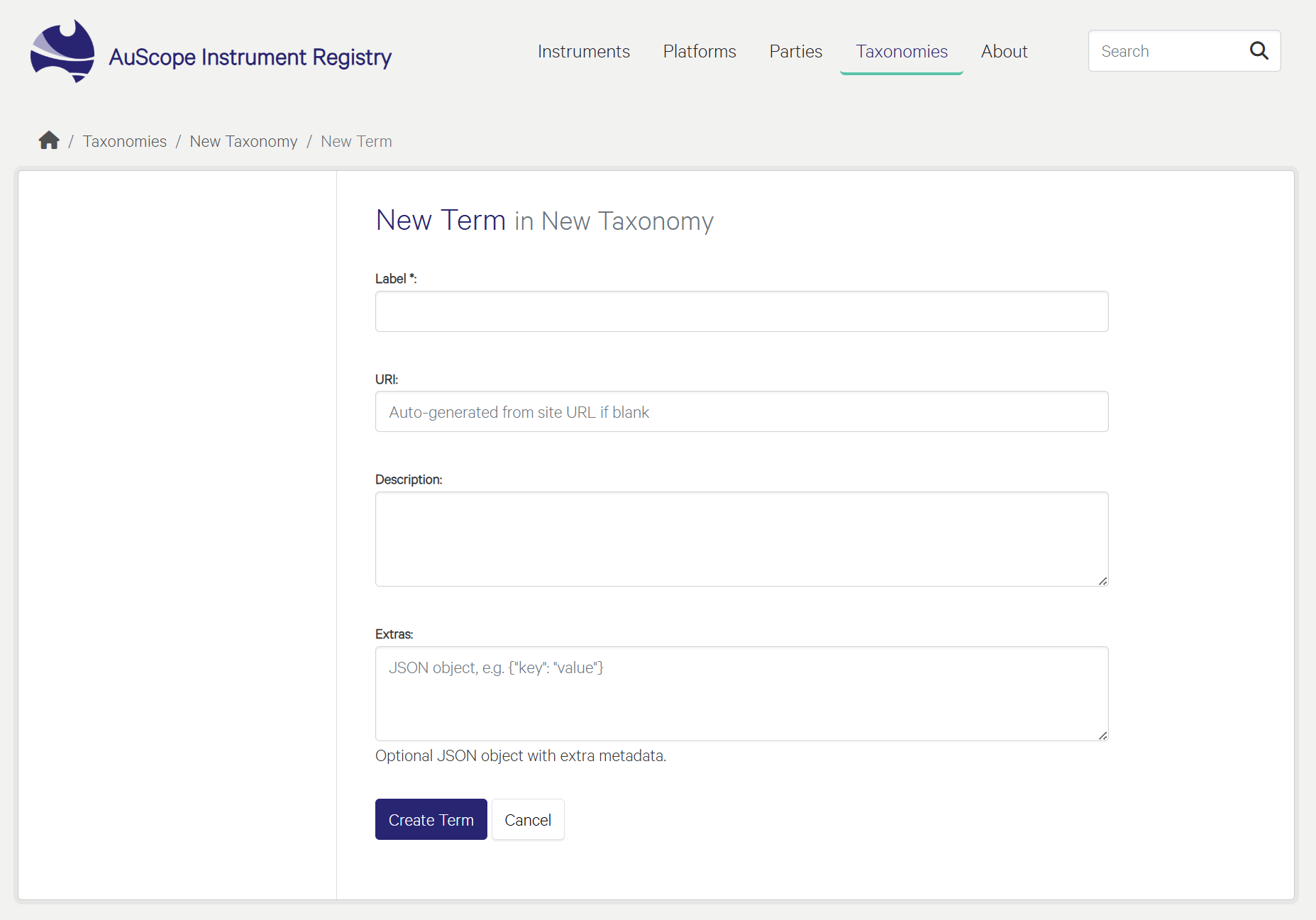Click the Taxonomies breadcrumb link
Image resolution: width=1316 pixels, height=920 pixels.
click(x=125, y=141)
